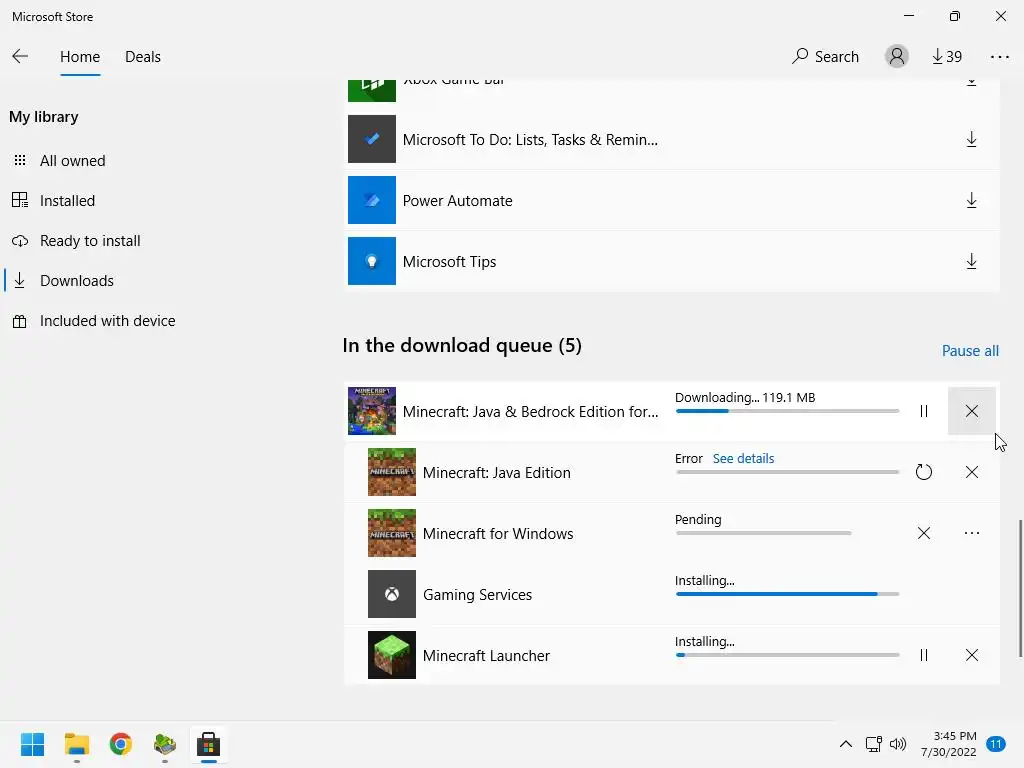Download Xbox Game Bar update arrow
This screenshot has height=768, width=1024.
tap(971, 82)
